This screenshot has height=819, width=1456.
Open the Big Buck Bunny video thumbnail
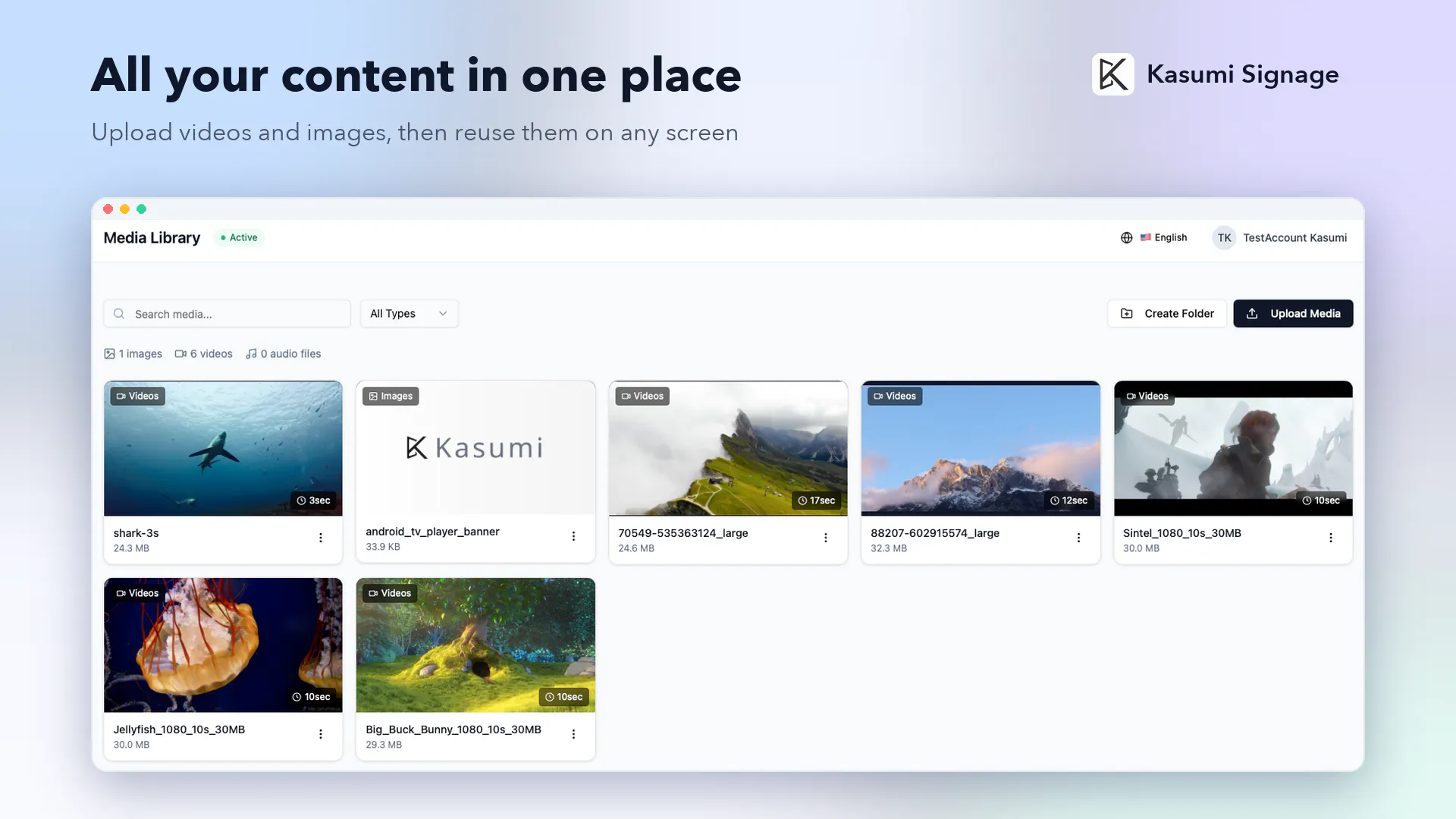click(x=475, y=645)
